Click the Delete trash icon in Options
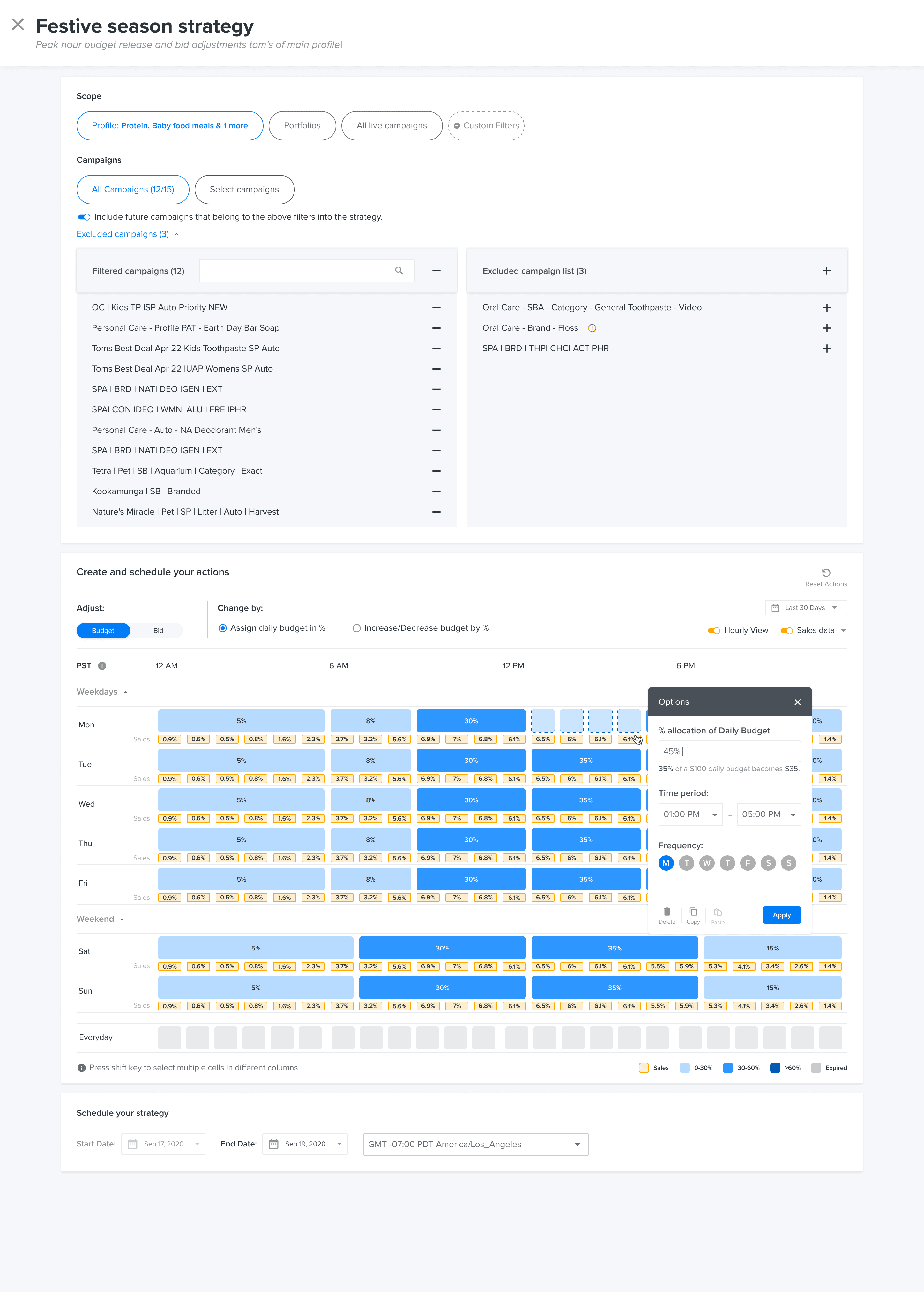This screenshot has height=1292, width=924. tap(667, 912)
